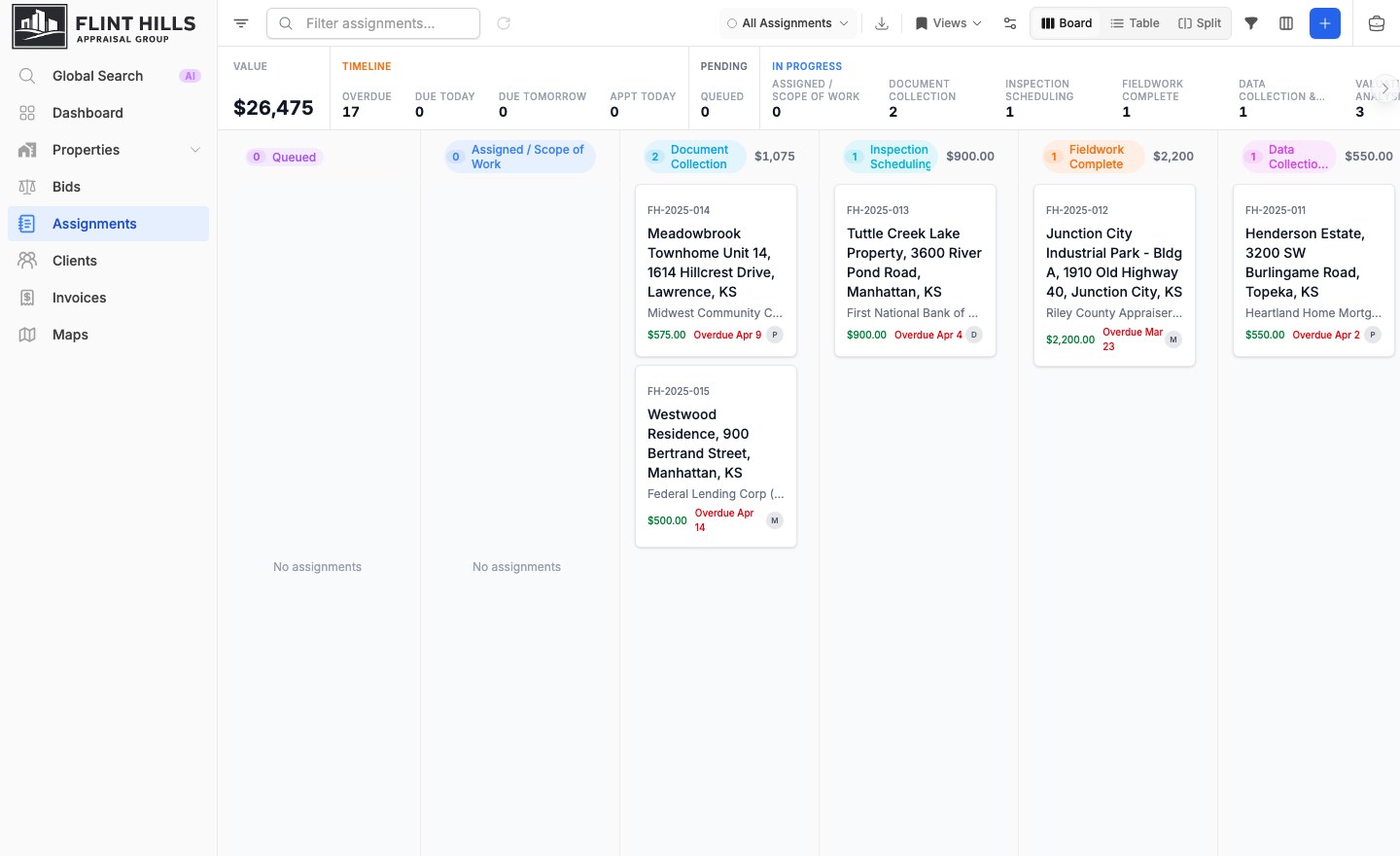Click the M avatar on FH-2025-015 card
This screenshot has height=856, width=1400.
[775, 520]
